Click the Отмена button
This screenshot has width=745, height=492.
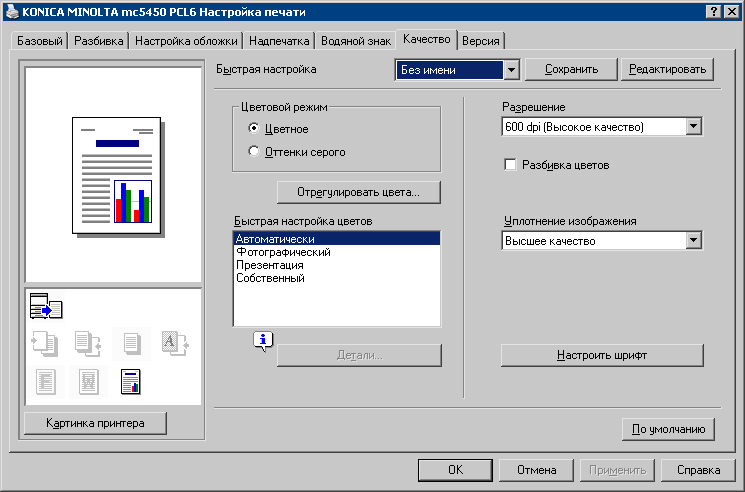(536, 470)
